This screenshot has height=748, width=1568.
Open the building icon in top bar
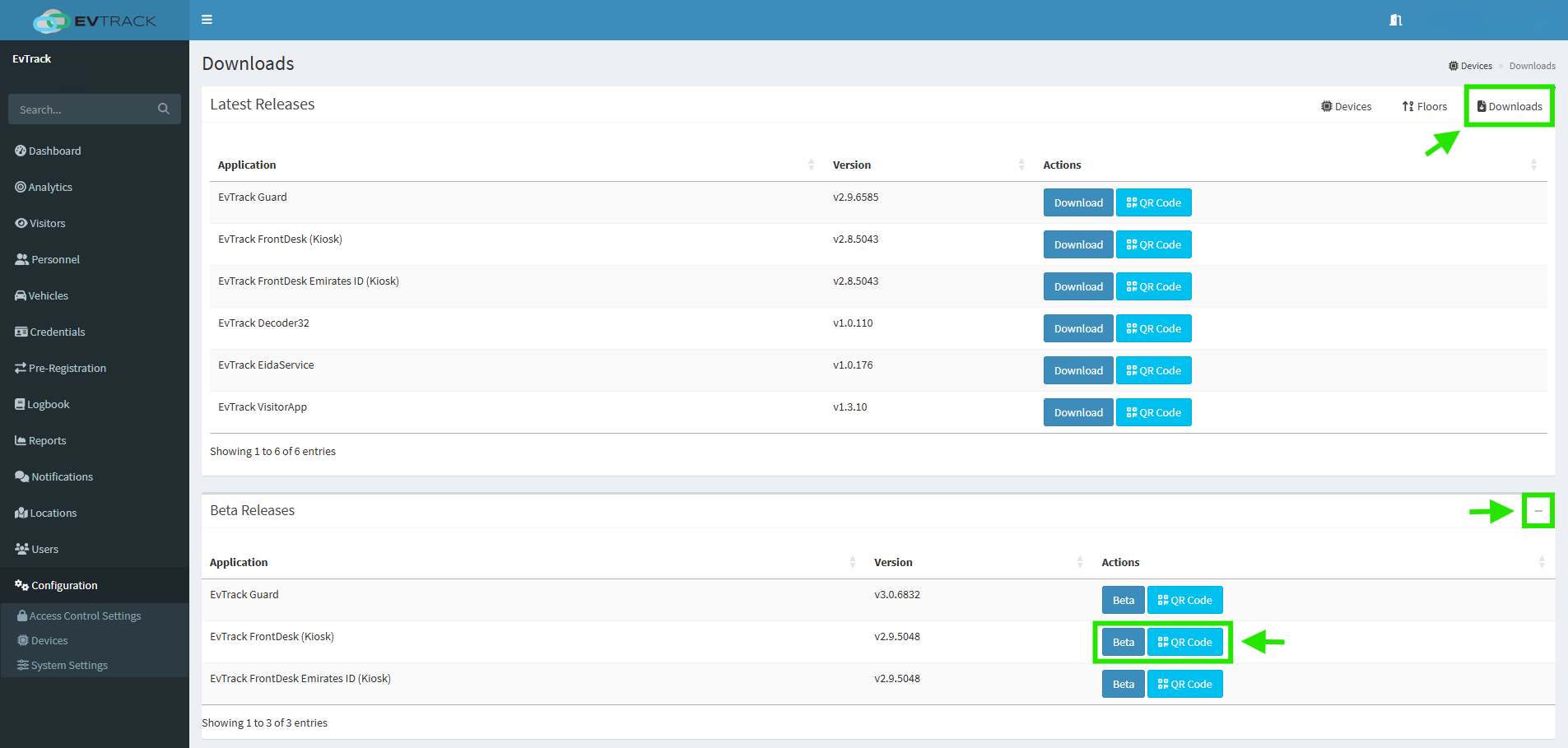pyautogui.click(x=1395, y=20)
